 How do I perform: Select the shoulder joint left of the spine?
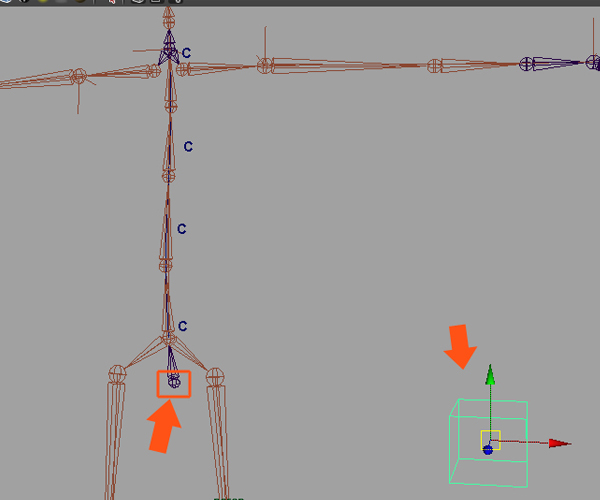click(154, 70)
